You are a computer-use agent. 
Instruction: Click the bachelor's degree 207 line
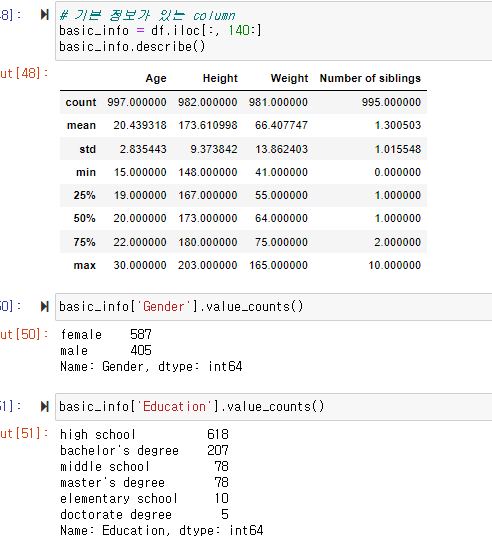click(x=144, y=450)
